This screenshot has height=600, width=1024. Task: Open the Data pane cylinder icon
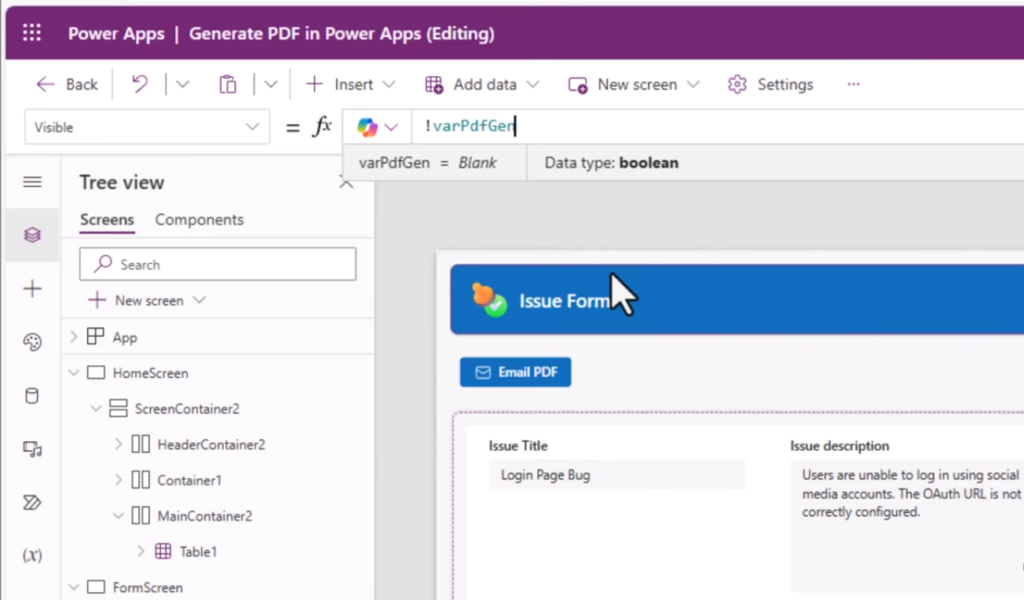32,396
